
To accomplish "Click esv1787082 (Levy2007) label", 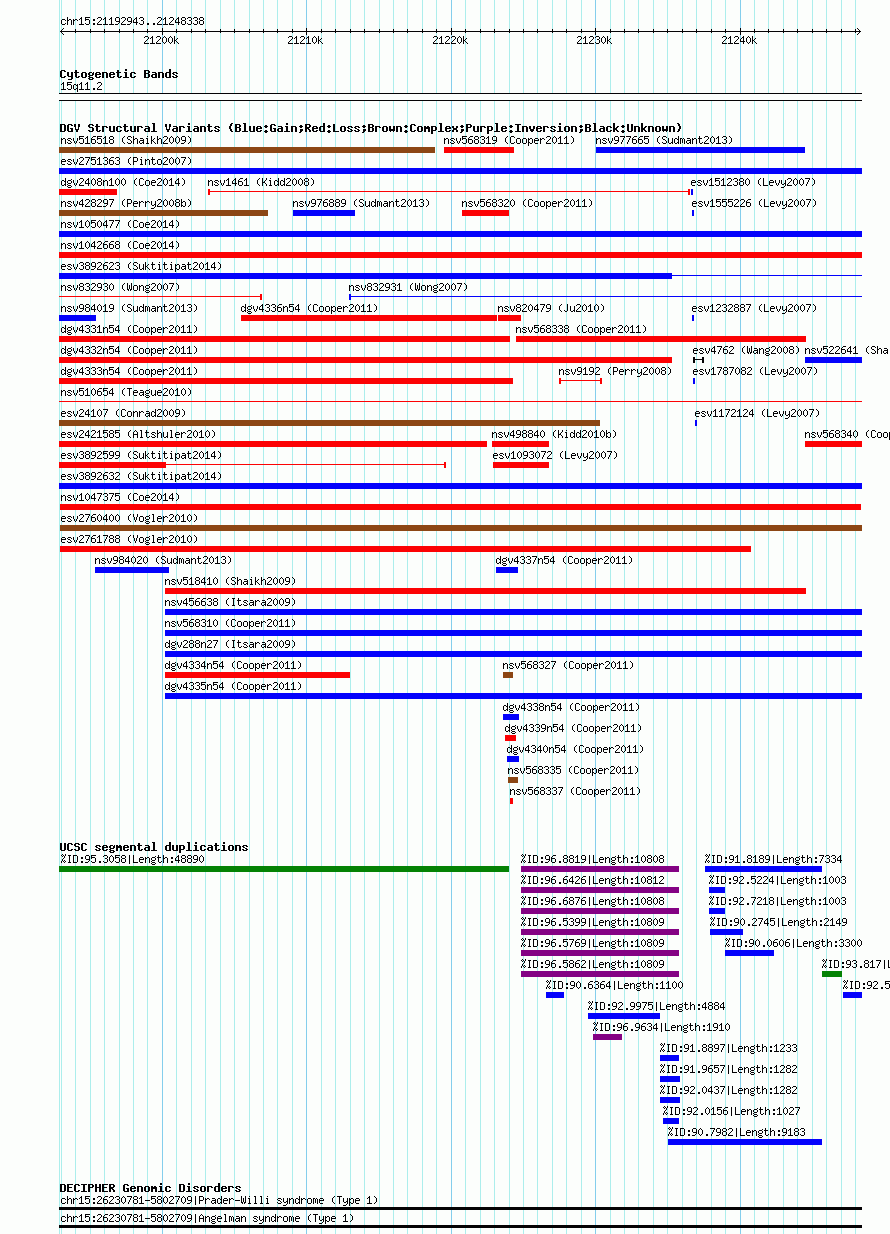I will tap(754, 372).
